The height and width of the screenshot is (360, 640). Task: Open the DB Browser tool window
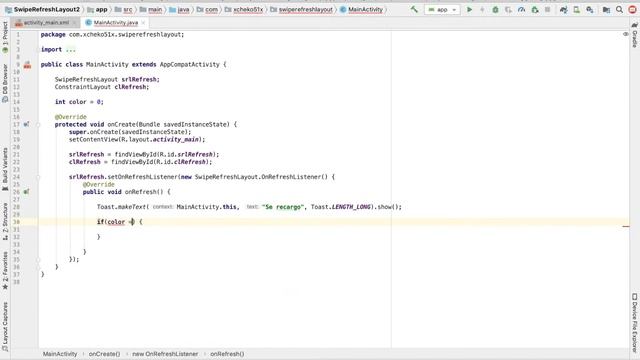click(5, 83)
